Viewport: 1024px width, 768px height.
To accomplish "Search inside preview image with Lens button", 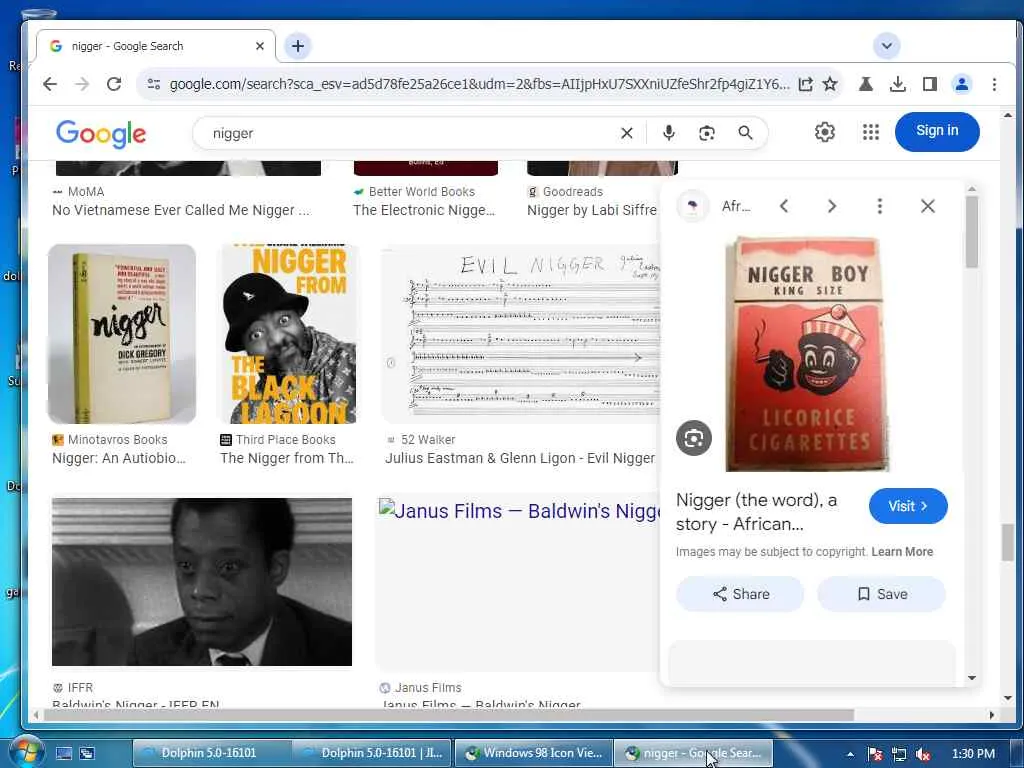I will 694,438.
